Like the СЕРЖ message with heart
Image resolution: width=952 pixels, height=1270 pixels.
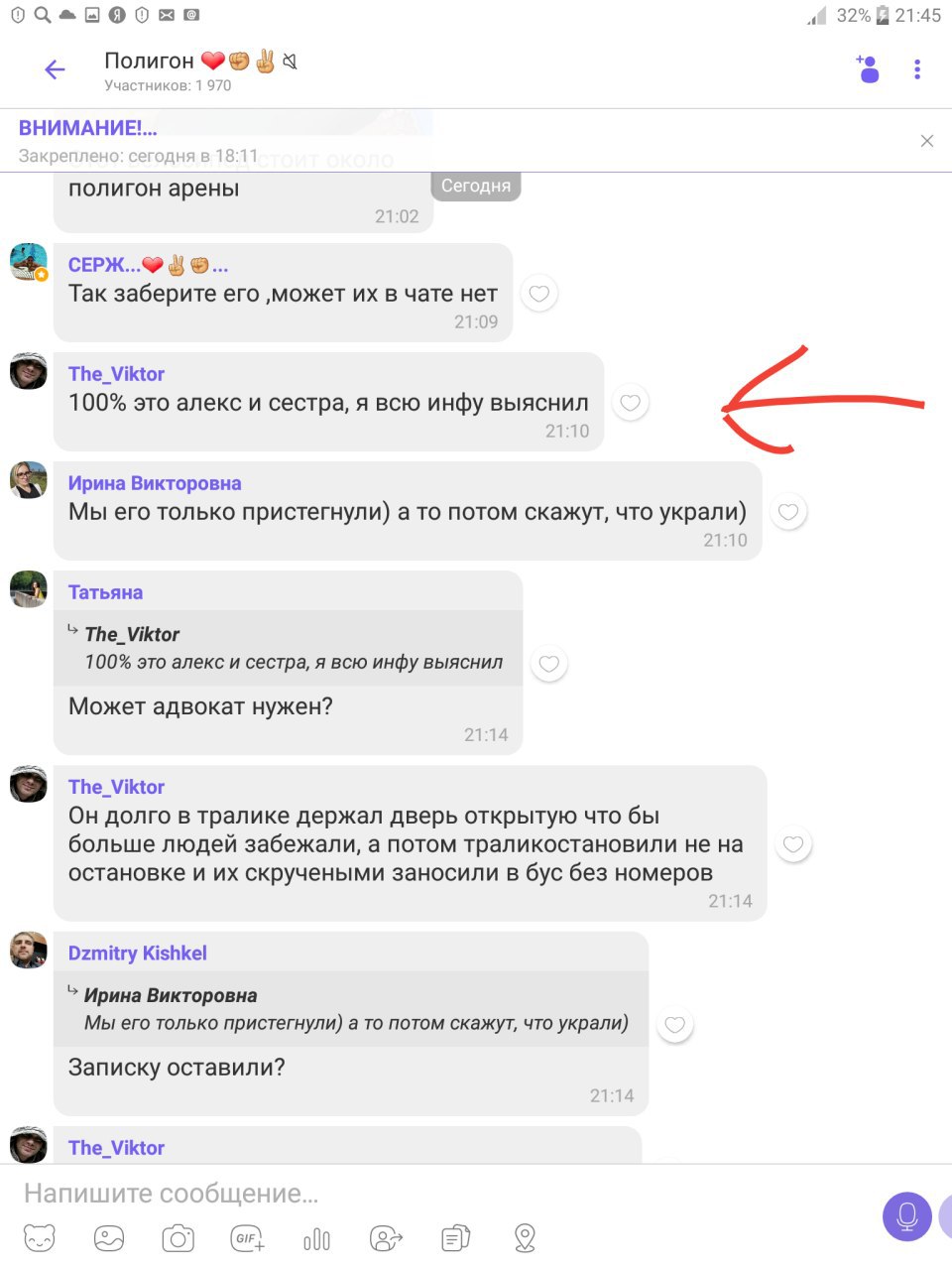pos(539,294)
